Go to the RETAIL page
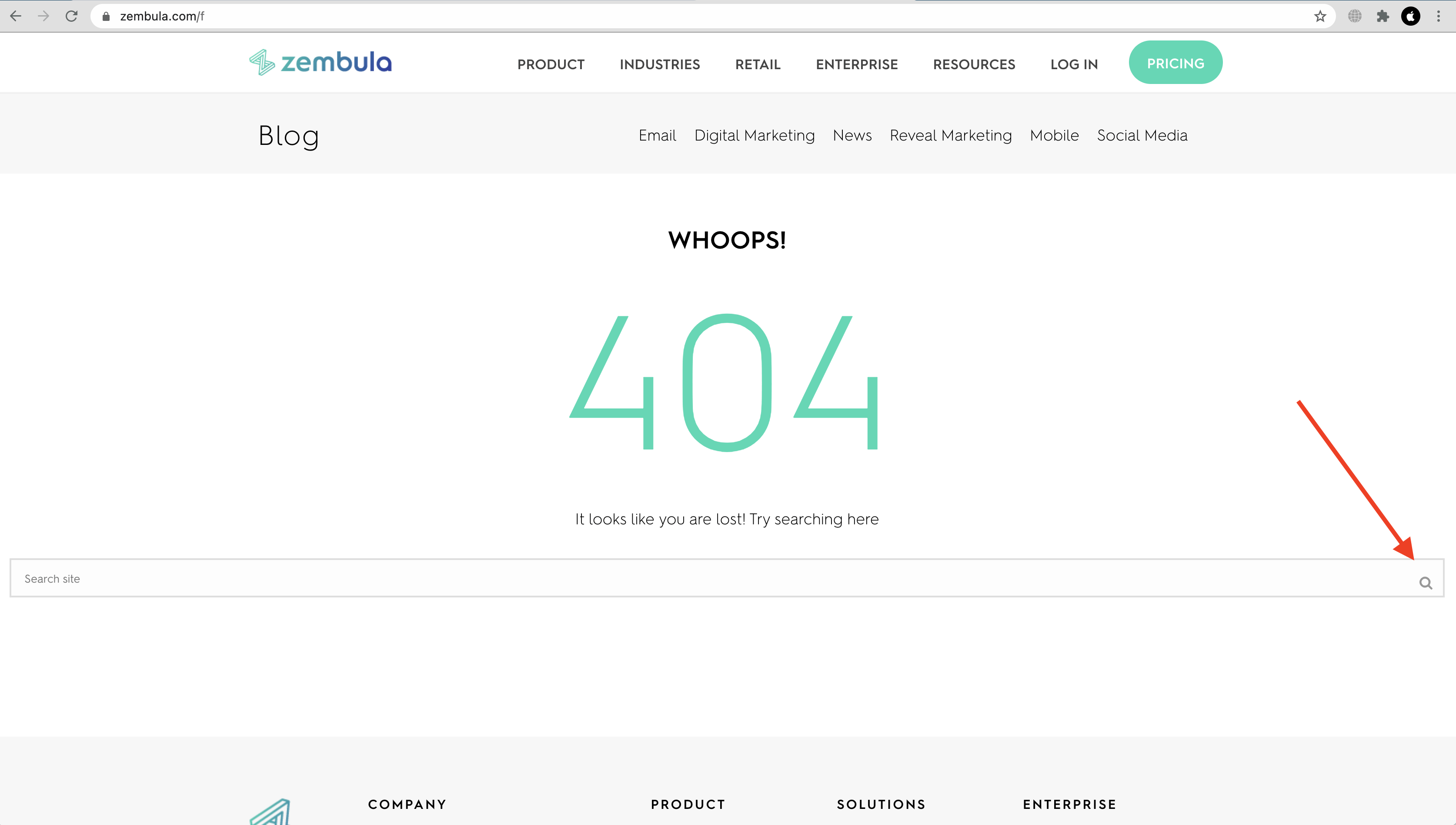1456x825 pixels. tap(758, 64)
